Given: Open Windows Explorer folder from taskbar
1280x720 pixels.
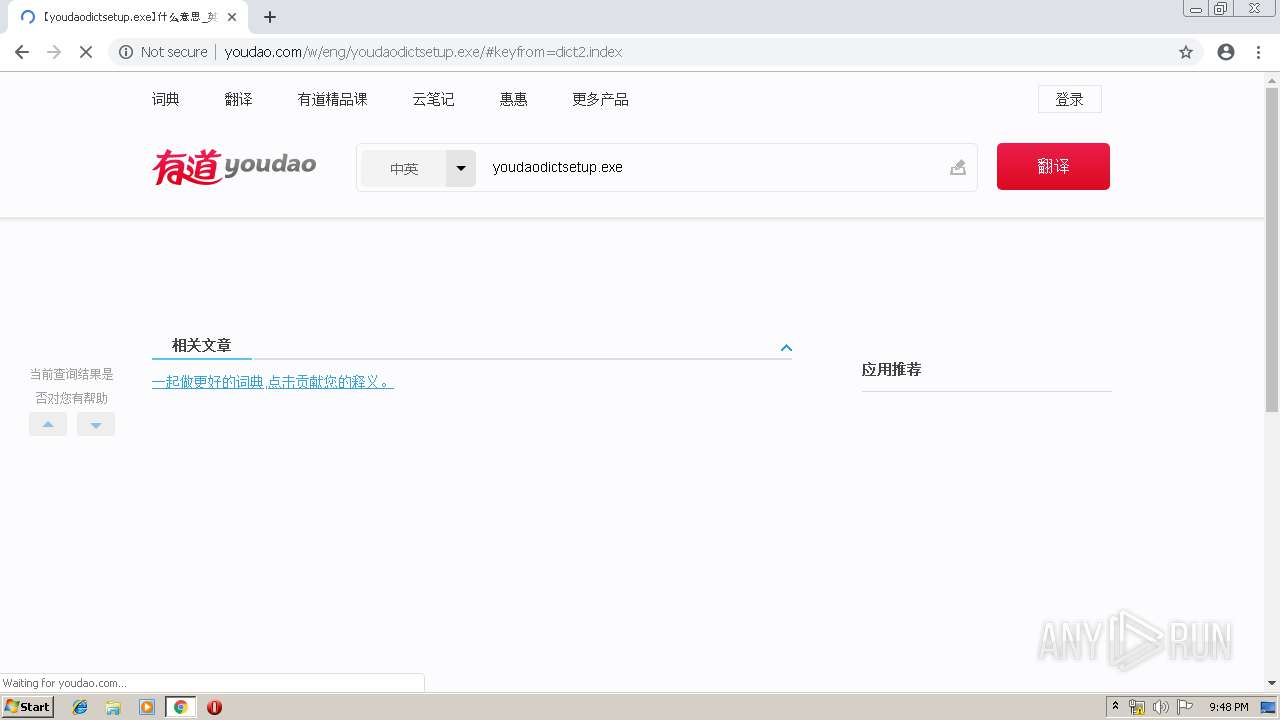Looking at the screenshot, I should tap(113, 707).
